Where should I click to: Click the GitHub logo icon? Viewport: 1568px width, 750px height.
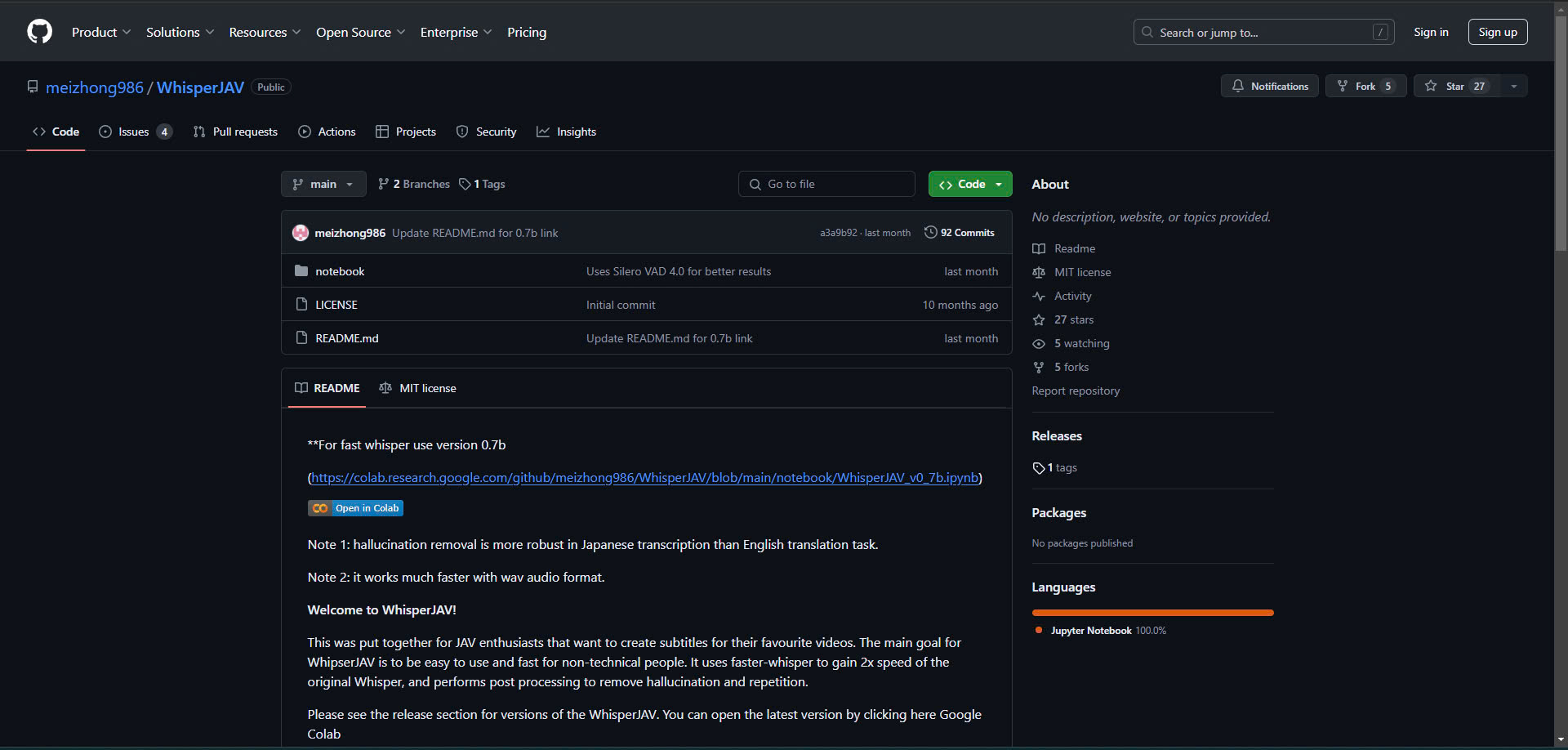click(39, 32)
